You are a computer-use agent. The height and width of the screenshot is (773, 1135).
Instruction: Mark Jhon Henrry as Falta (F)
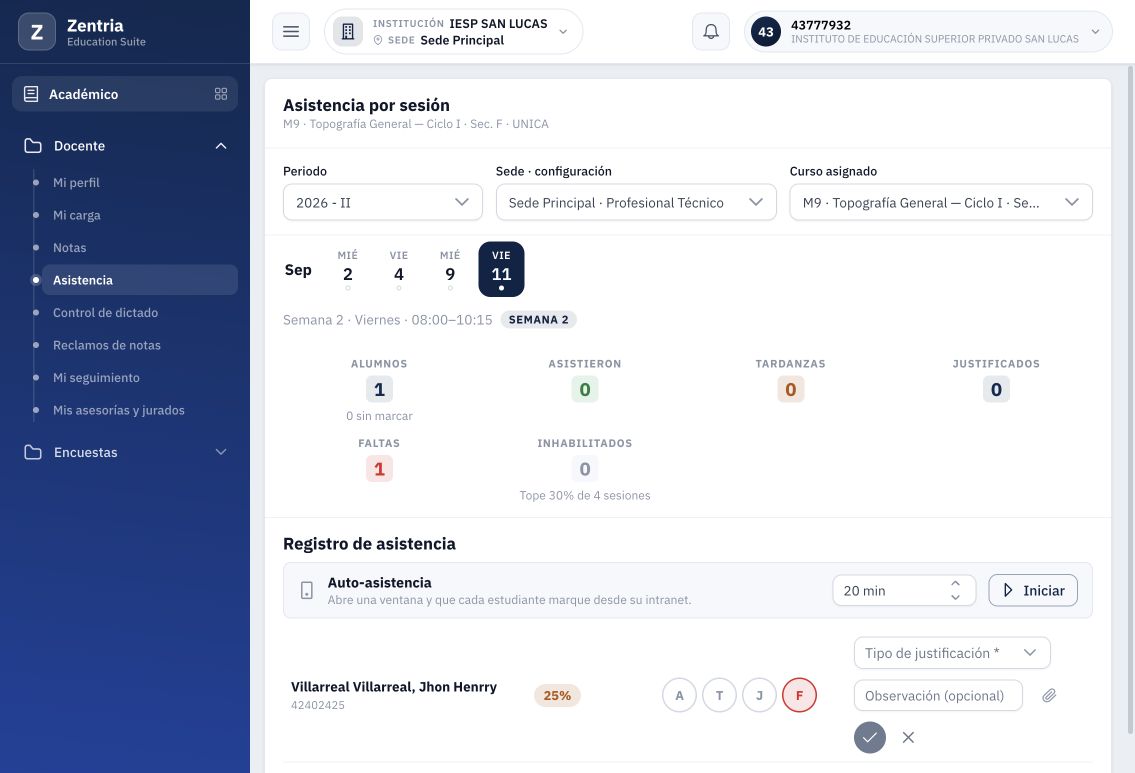799,696
